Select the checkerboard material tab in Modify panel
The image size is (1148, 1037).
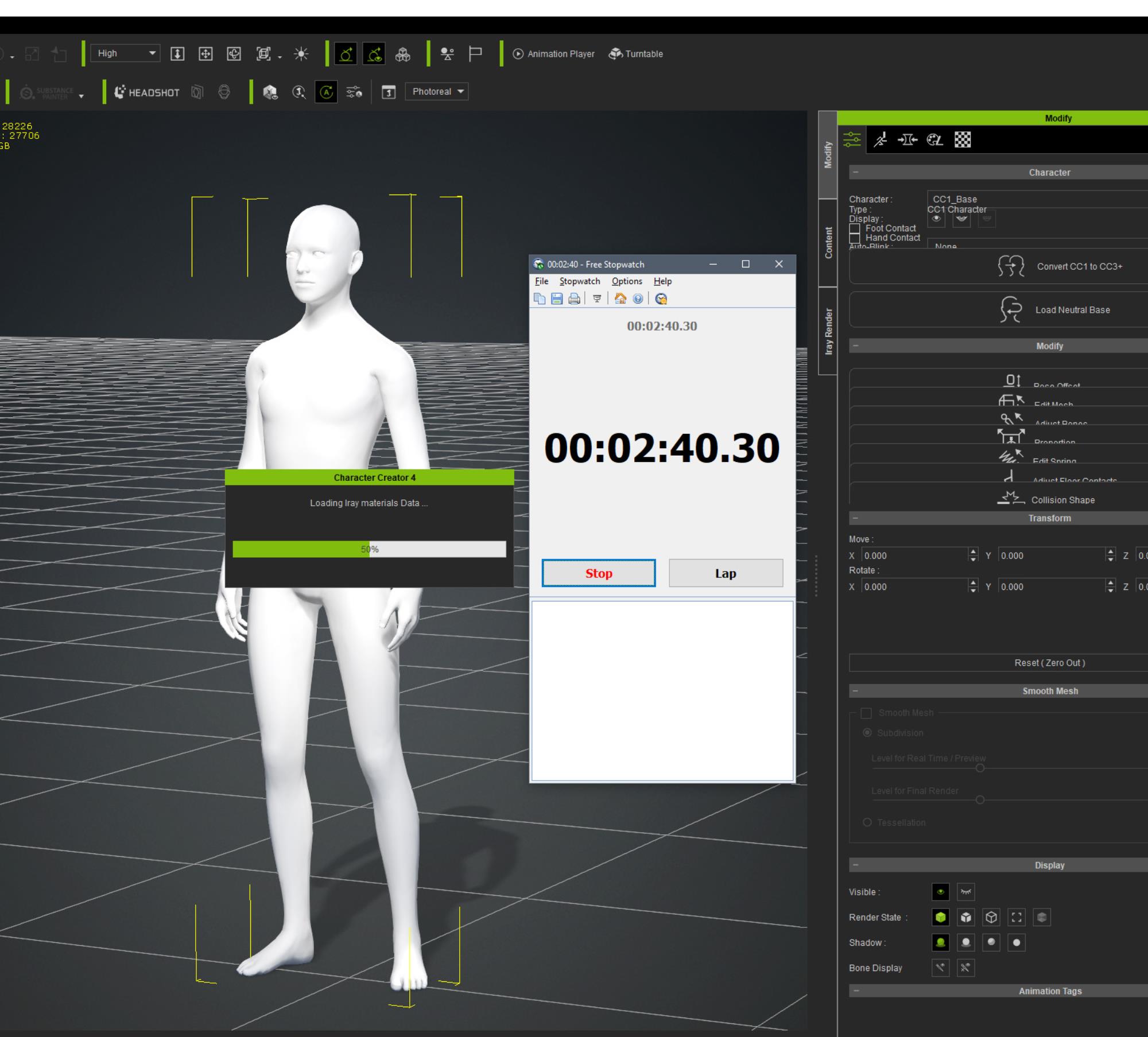(x=963, y=139)
